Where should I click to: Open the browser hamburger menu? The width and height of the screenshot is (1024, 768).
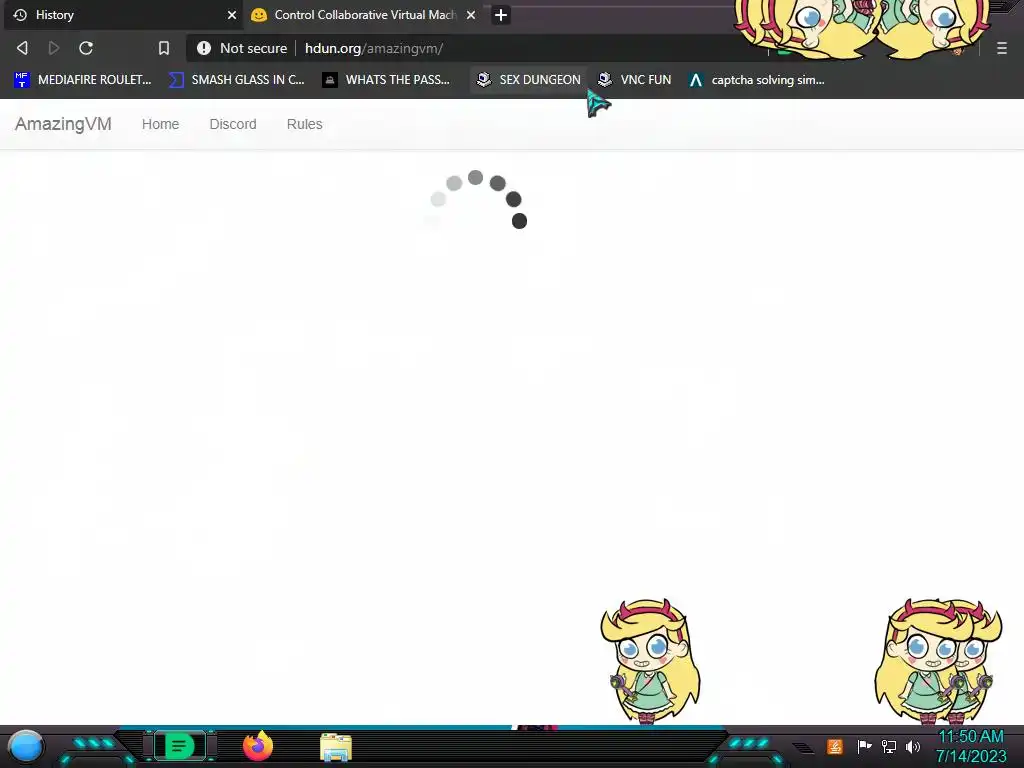[1002, 48]
